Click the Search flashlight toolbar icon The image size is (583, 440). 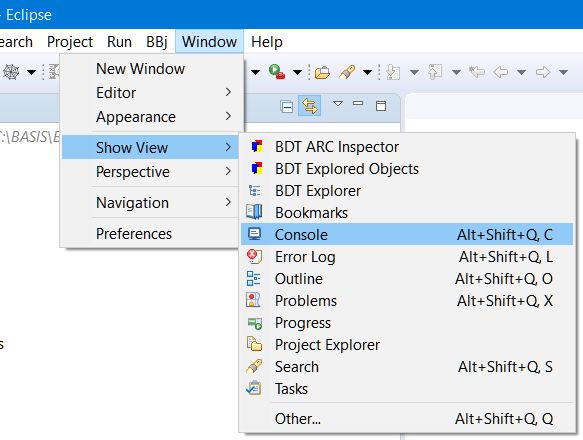point(347,72)
